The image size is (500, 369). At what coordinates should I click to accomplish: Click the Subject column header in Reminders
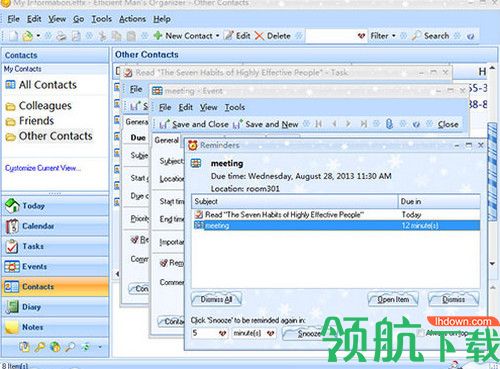pos(295,201)
